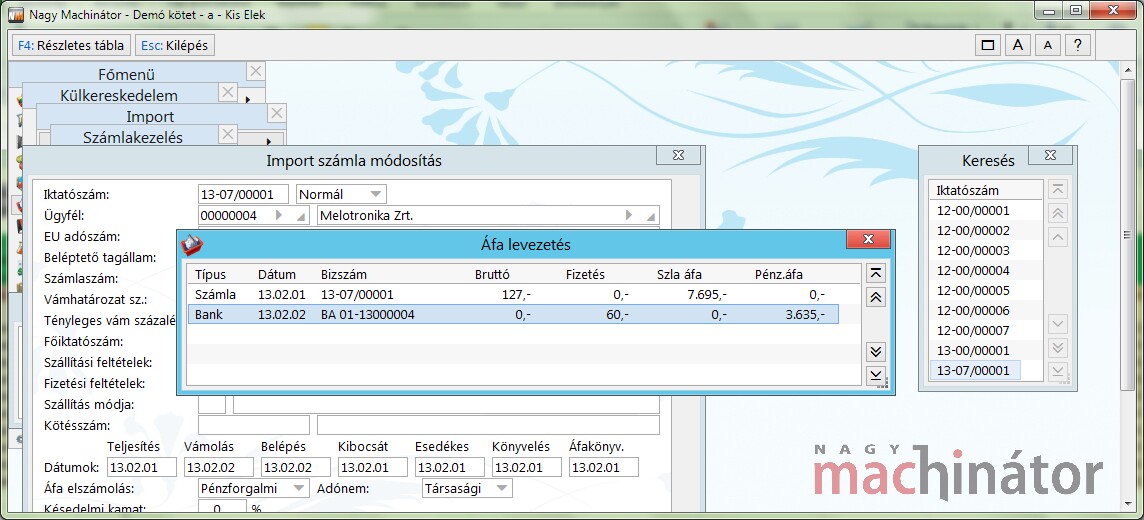Click the Teljesítés date field
This screenshot has width=1144, height=520.
[142, 467]
